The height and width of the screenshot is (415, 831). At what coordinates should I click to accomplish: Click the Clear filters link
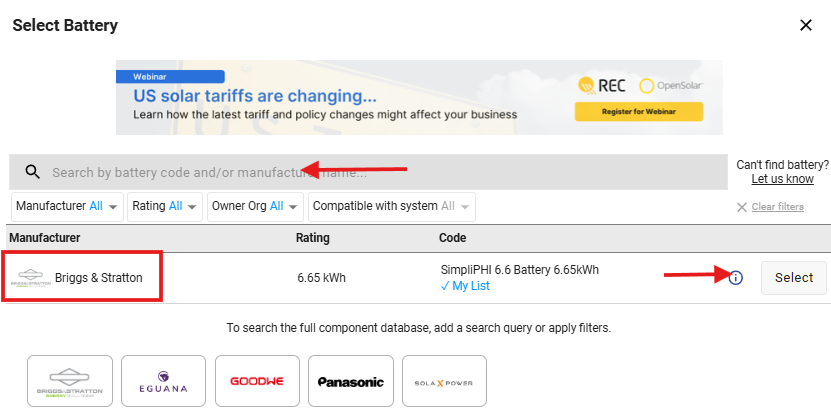click(x=777, y=207)
